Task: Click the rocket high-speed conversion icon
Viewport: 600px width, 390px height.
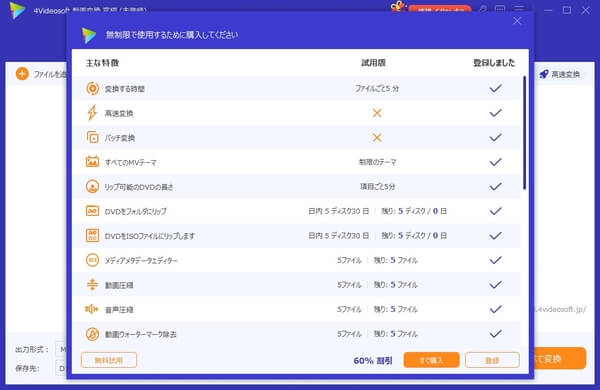Action: coord(544,74)
